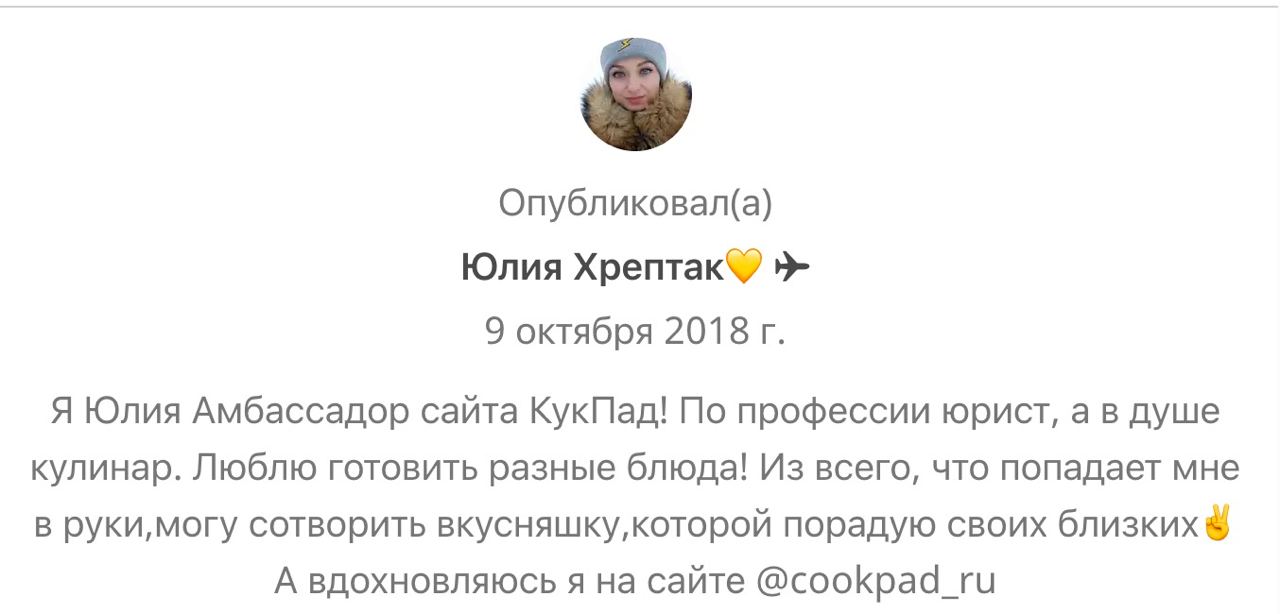The image size is (1280, 614).
Task: Click the @cookpad_ru mention
Action: coord(877,580)
